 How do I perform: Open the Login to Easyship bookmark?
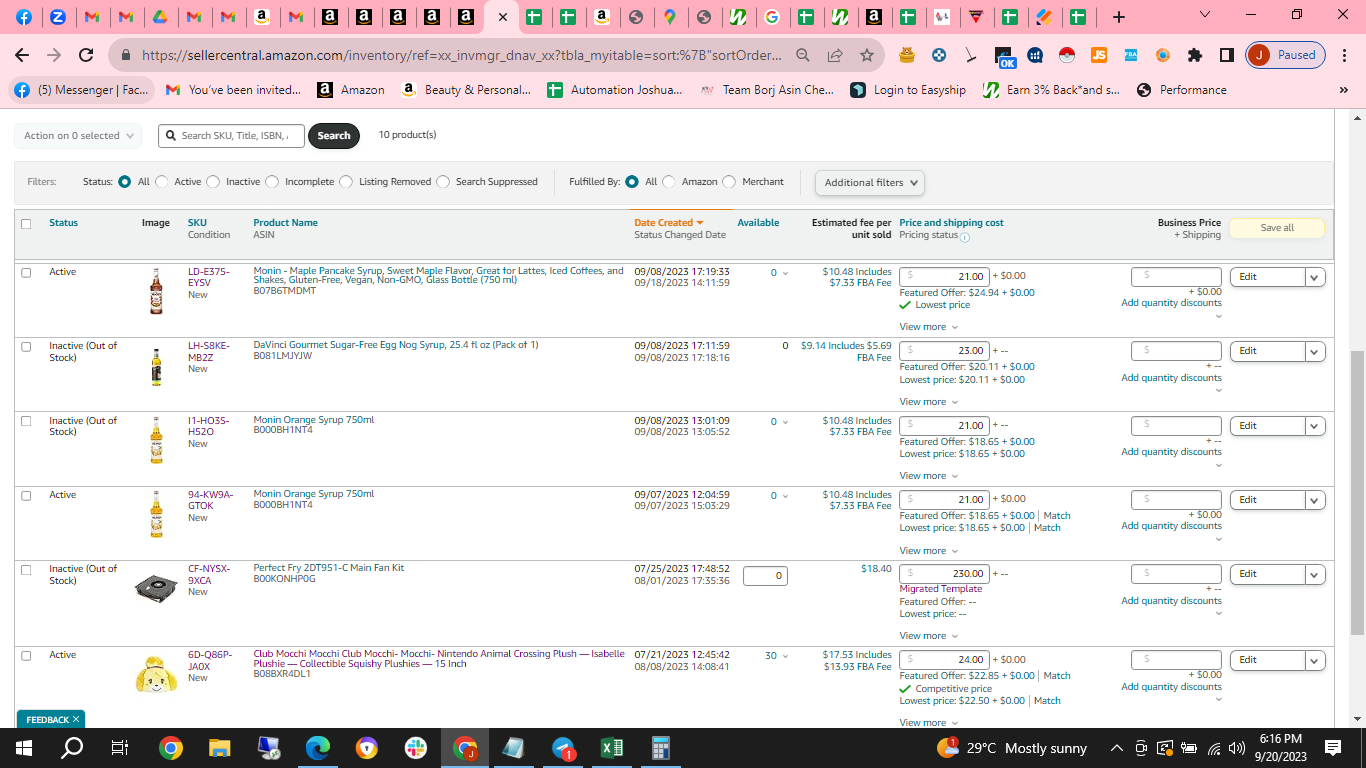coord(908,90)
